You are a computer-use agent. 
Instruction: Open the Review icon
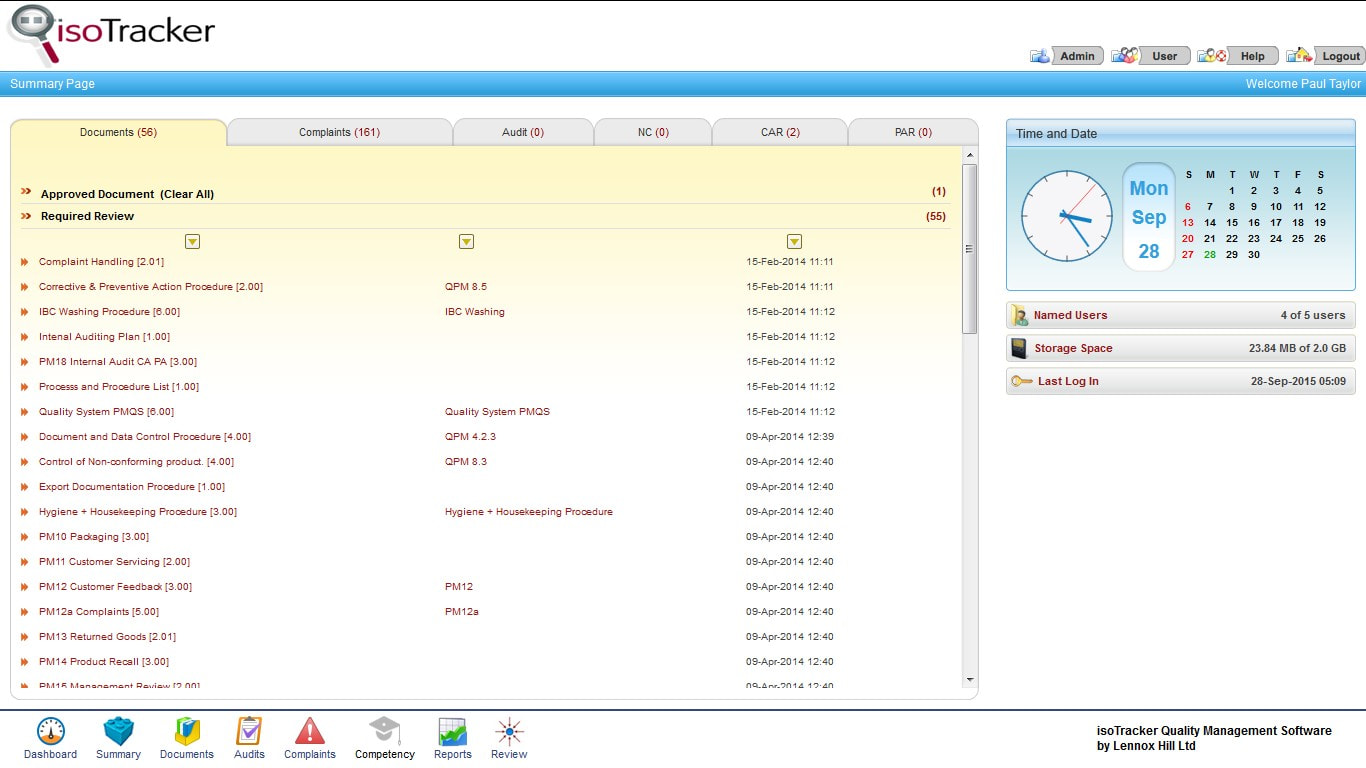click(509, 731)
